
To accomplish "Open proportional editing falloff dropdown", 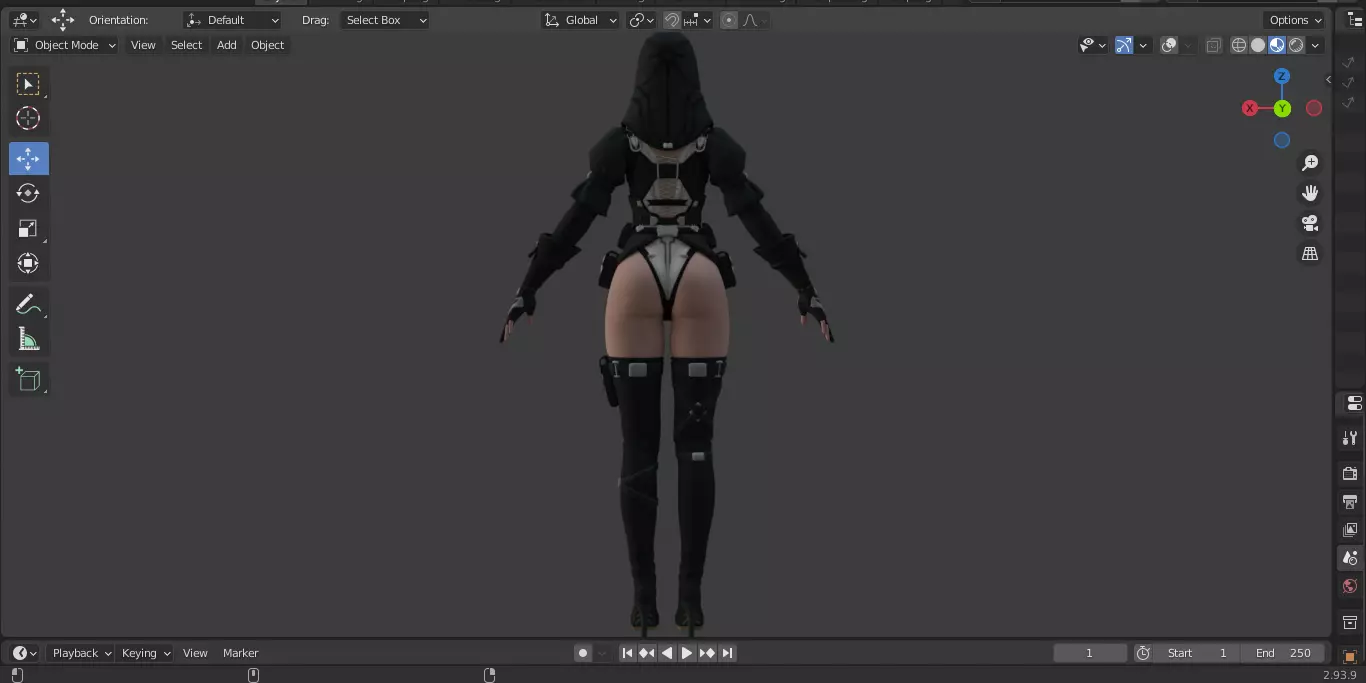I will [x=754, y=20].
